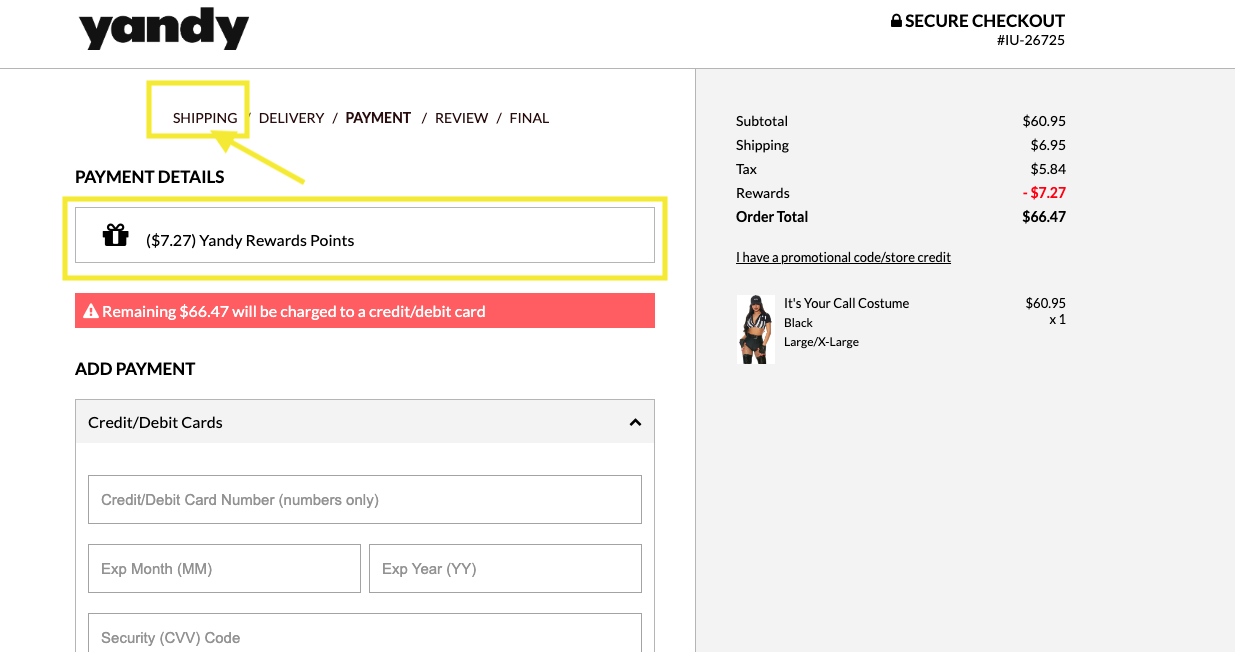Click the gift icon beside Yandy Rewards Points
1235x652 pixels.
[x=115, y=235]
